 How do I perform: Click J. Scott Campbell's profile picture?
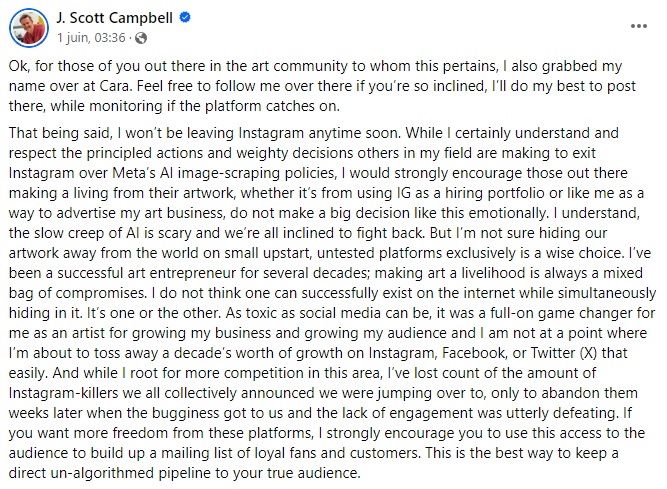coord(29,28)
